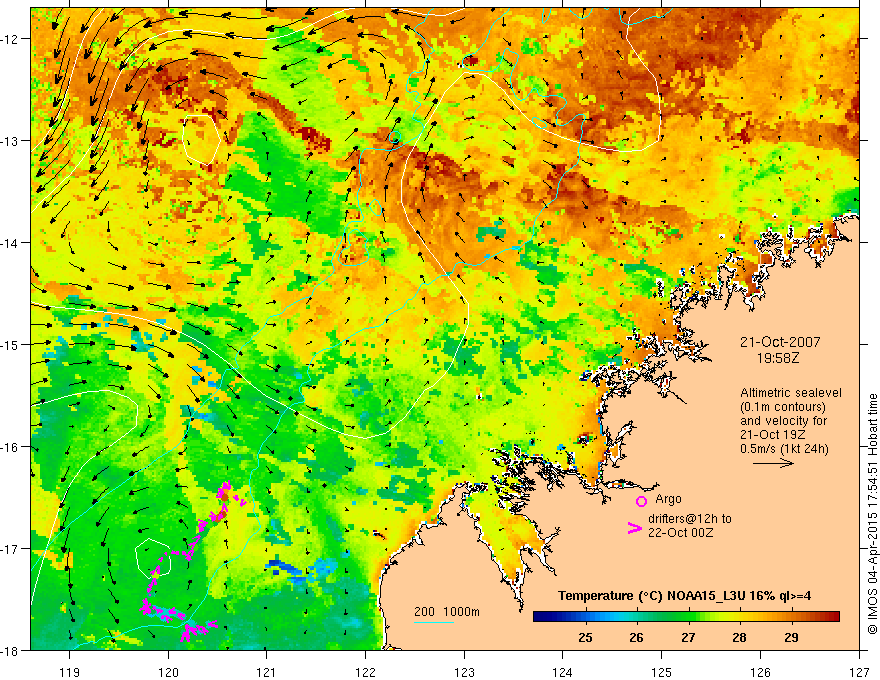Click the 'and velocity for' legend text
This screenshot has height=680, width=880.
(x=783, y=421)
